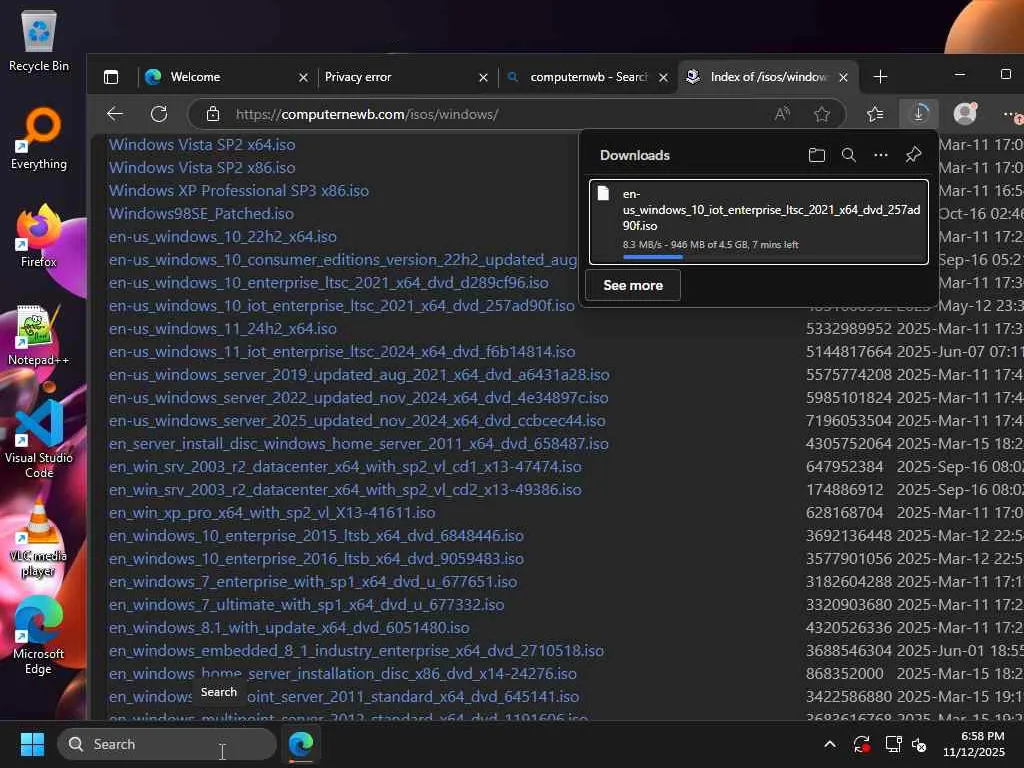
Task: Click the Edge icon in the taskbar
Action: pos(301,744)
